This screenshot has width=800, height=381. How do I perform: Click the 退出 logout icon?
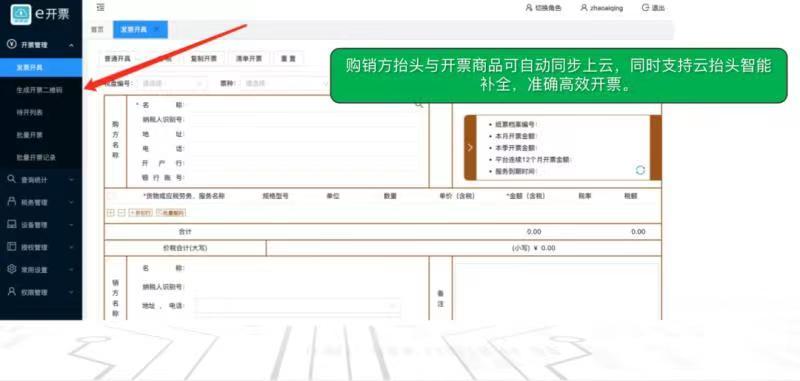coord(645,8)
